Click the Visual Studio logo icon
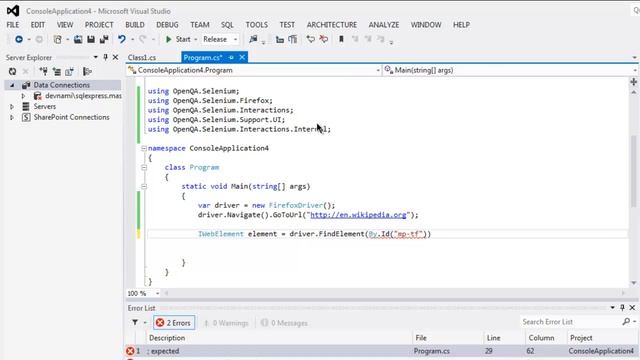 coord(13,11)
